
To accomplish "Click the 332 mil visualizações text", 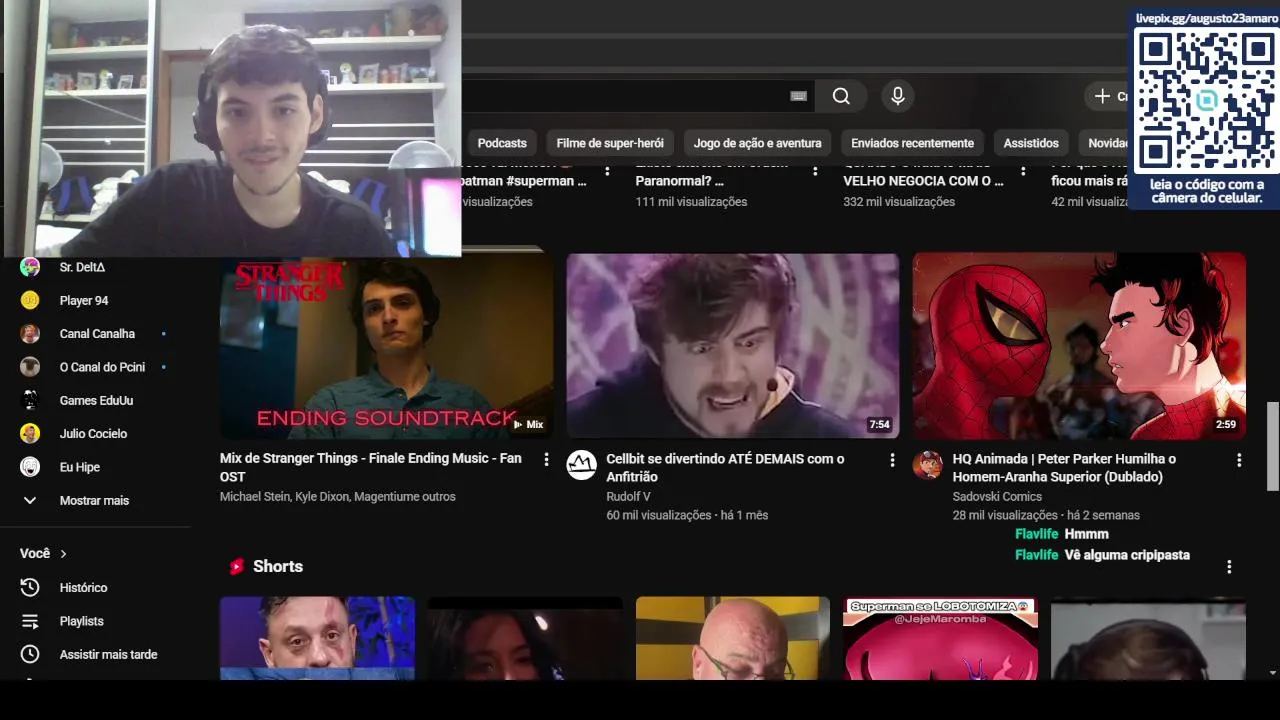I will point(899,202).
